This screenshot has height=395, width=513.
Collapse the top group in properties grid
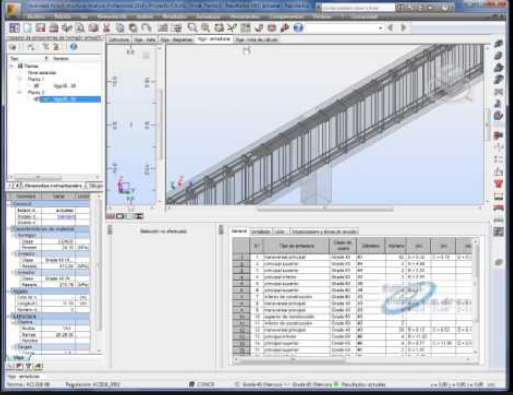tap(10, 204)
